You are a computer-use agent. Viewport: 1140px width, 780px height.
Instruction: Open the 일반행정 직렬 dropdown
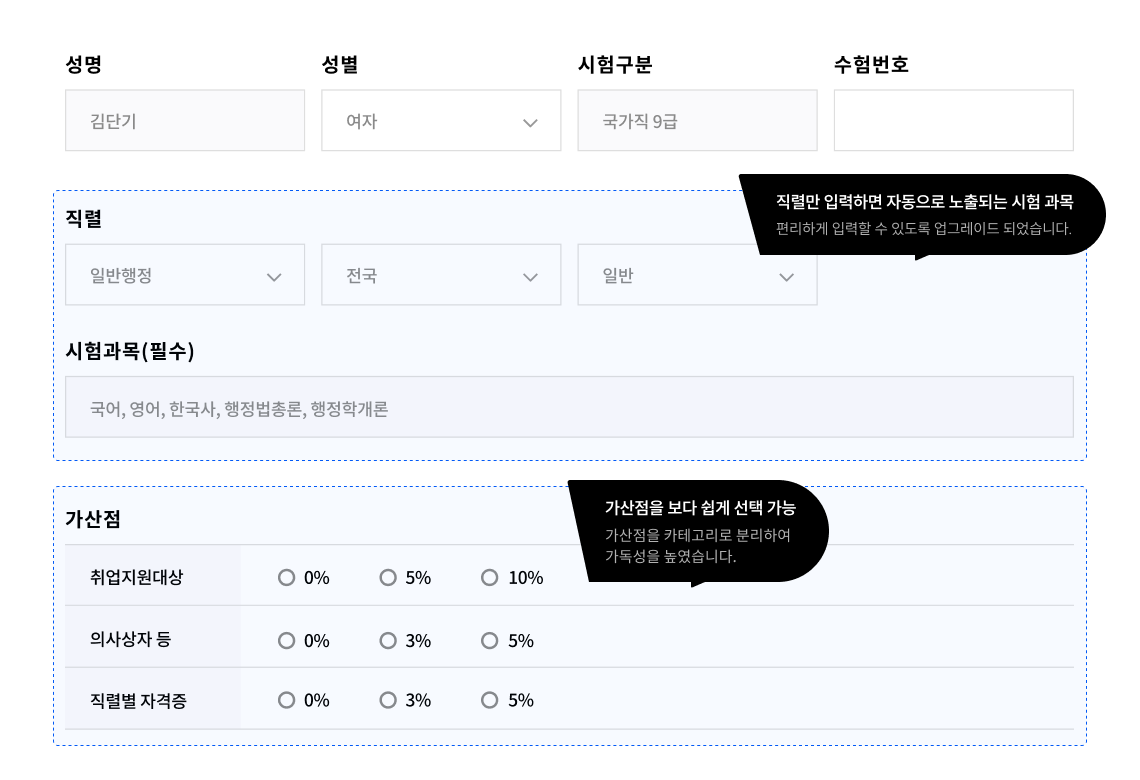point(185,275)
